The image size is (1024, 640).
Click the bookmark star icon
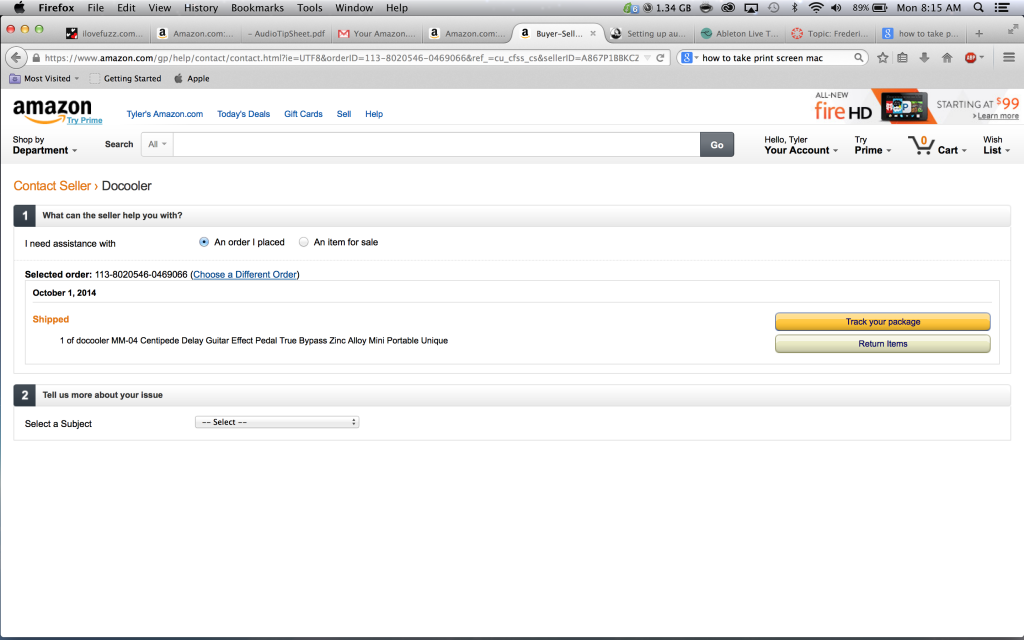(882, 58)
